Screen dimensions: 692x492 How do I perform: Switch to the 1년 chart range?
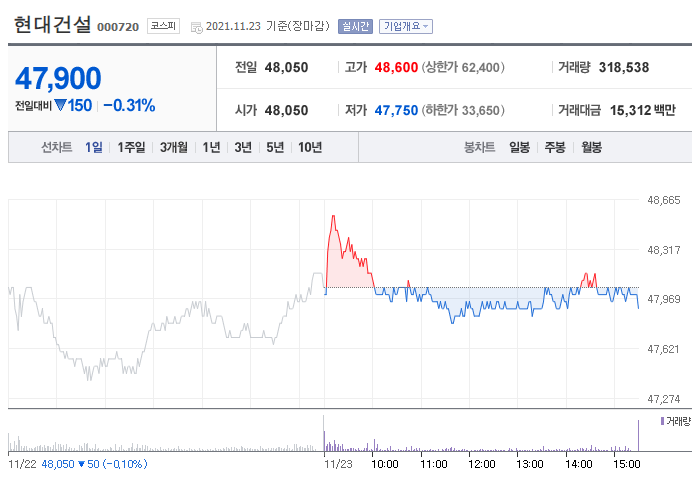[x=211, y=147]
